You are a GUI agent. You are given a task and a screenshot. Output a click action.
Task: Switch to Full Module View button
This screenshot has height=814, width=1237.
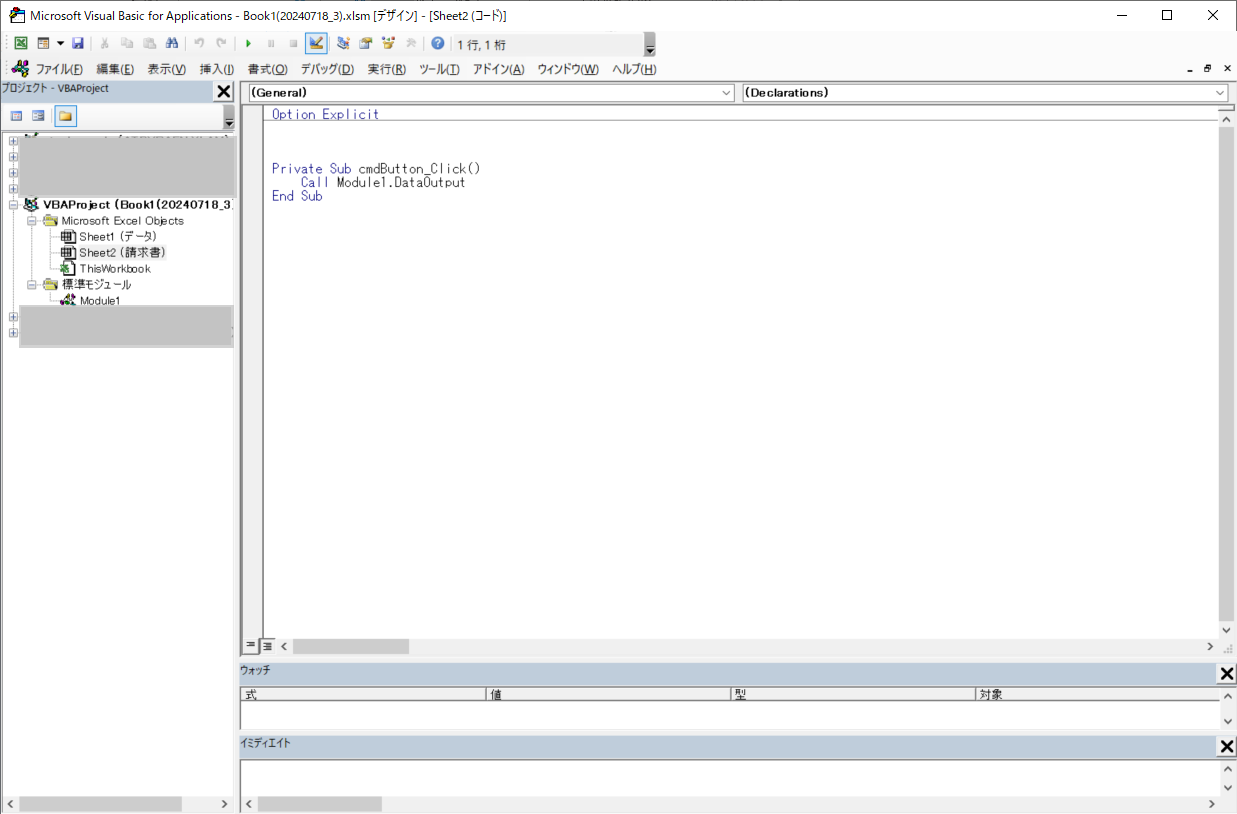[x=266, y=646]
